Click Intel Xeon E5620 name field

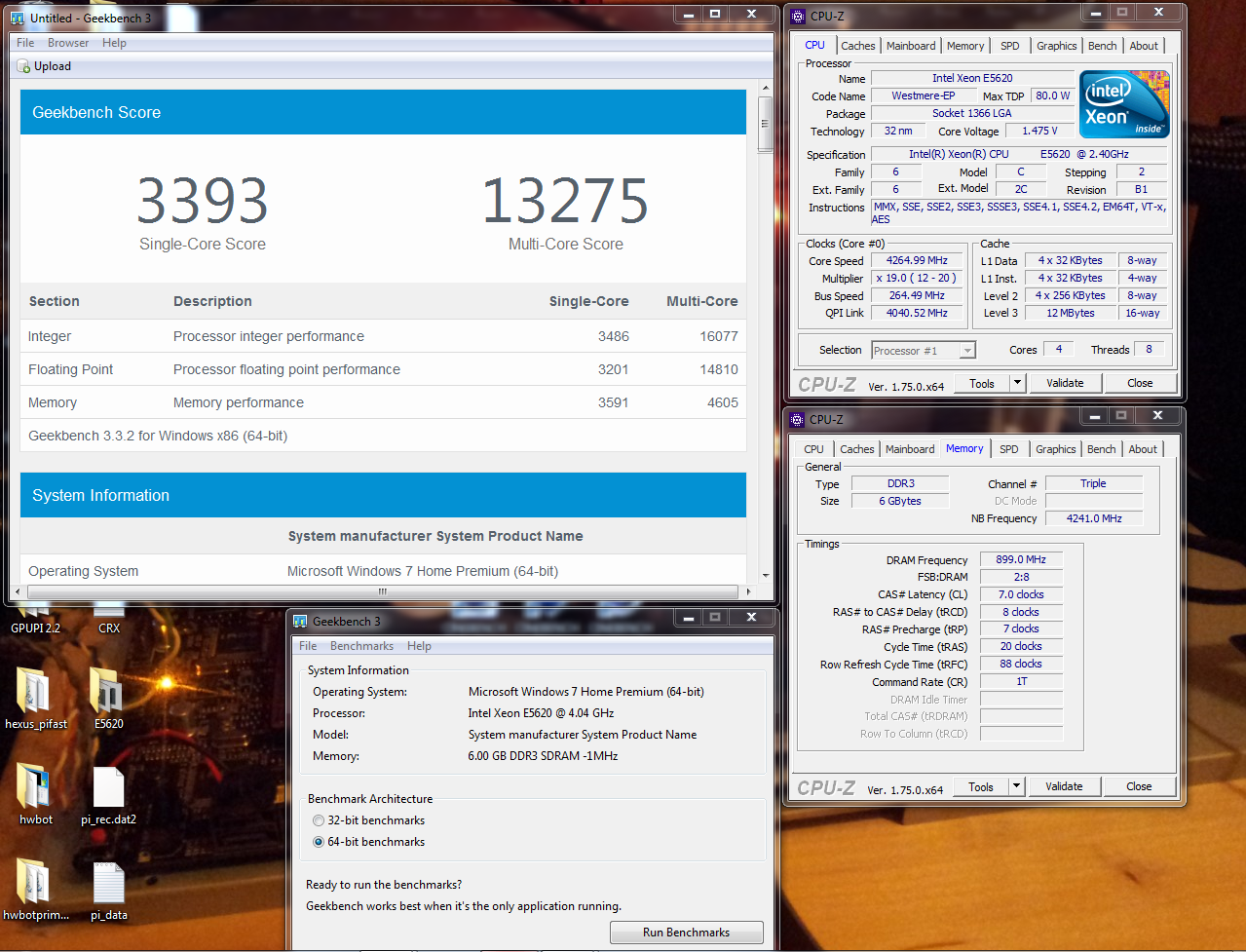(x=972, y=78)
